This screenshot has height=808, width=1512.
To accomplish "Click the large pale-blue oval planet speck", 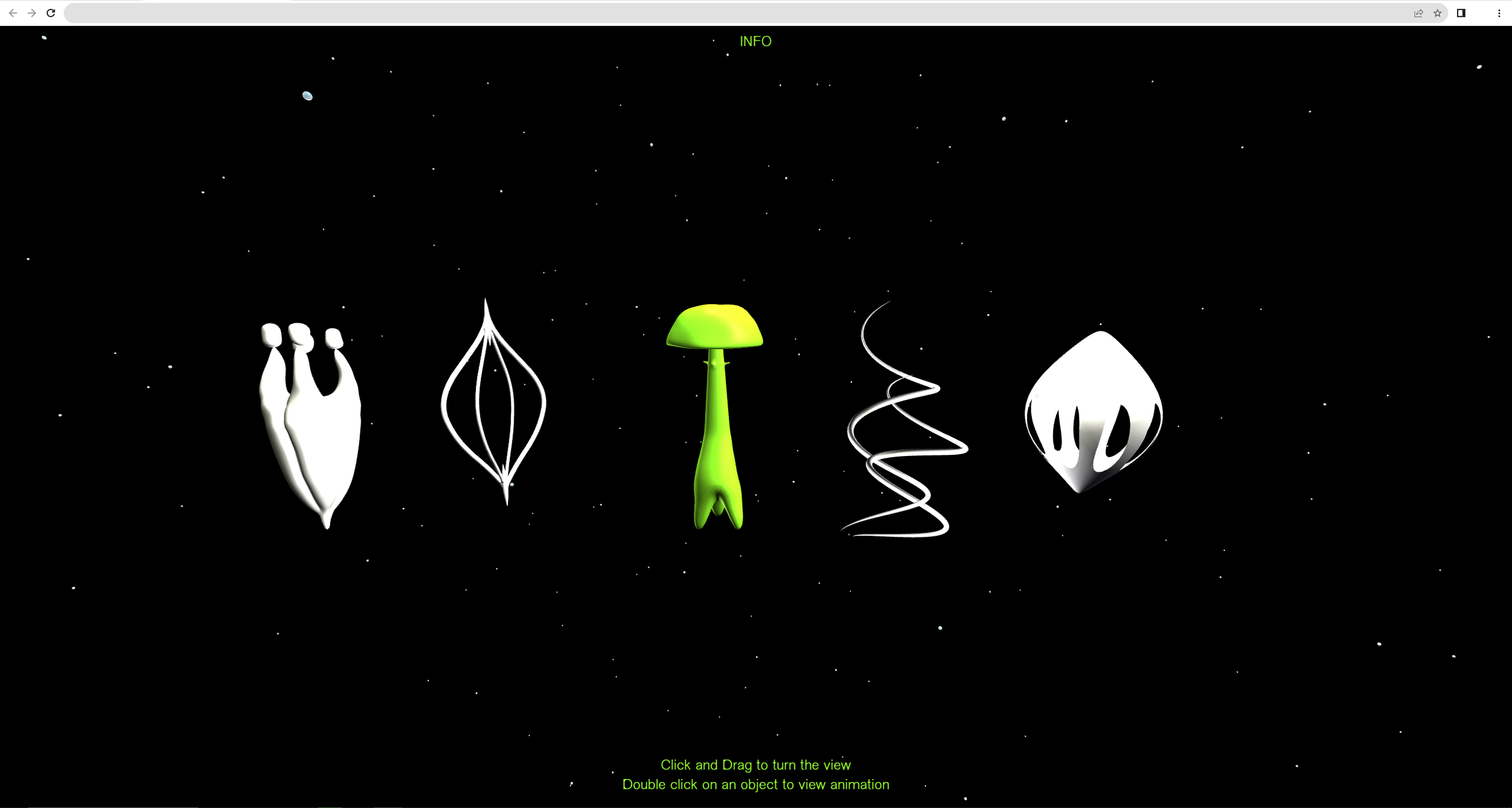I will (x=307, y=96).
